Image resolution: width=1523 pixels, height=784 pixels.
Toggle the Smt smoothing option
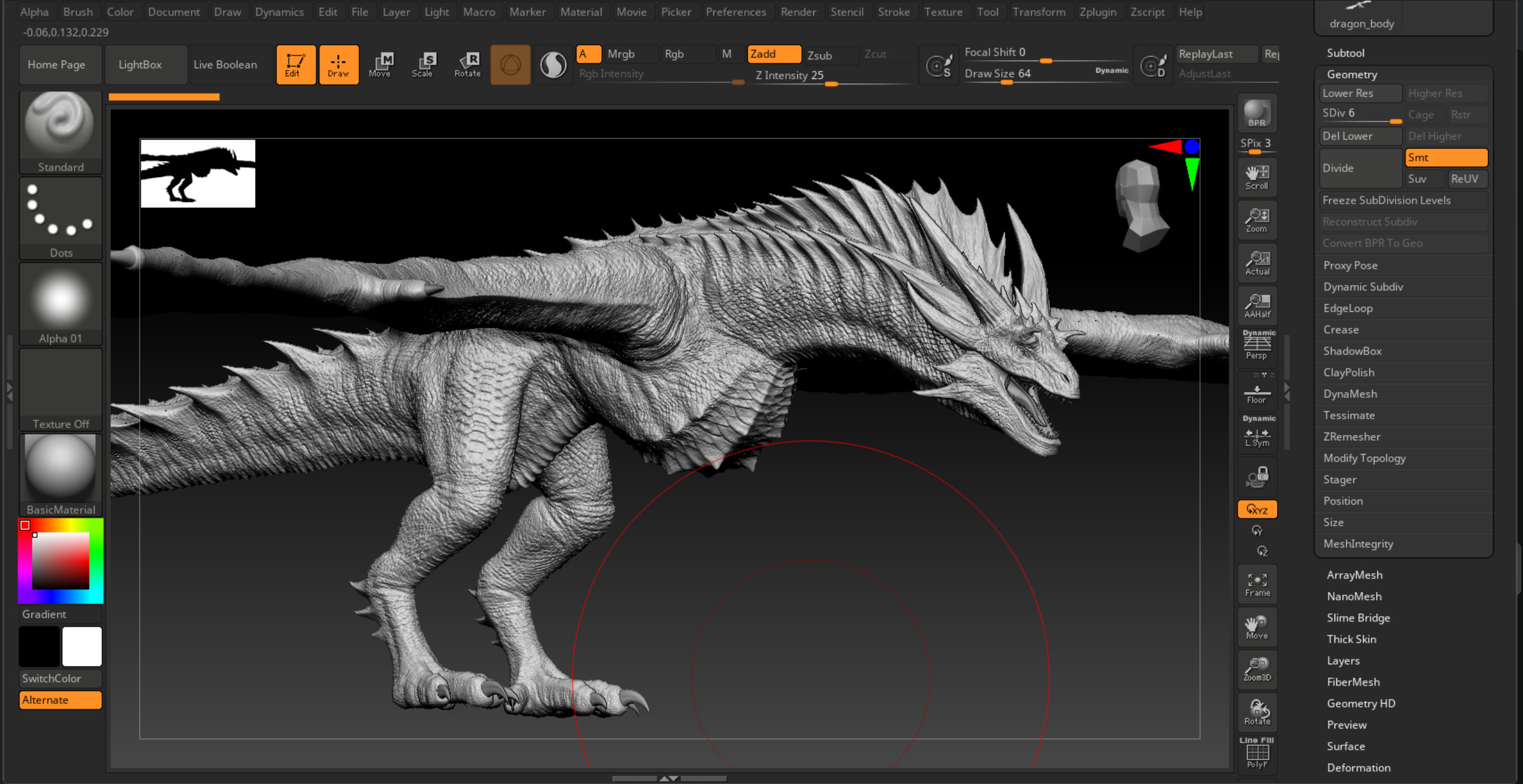coord(1446,158)
